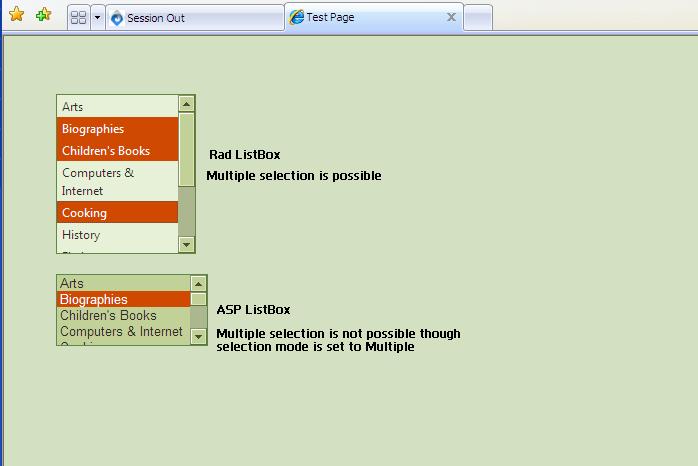This screenshot has width=698, height=466.
Task: Click ASP ListBox scroll up arrow
Action: pos(199,284)
